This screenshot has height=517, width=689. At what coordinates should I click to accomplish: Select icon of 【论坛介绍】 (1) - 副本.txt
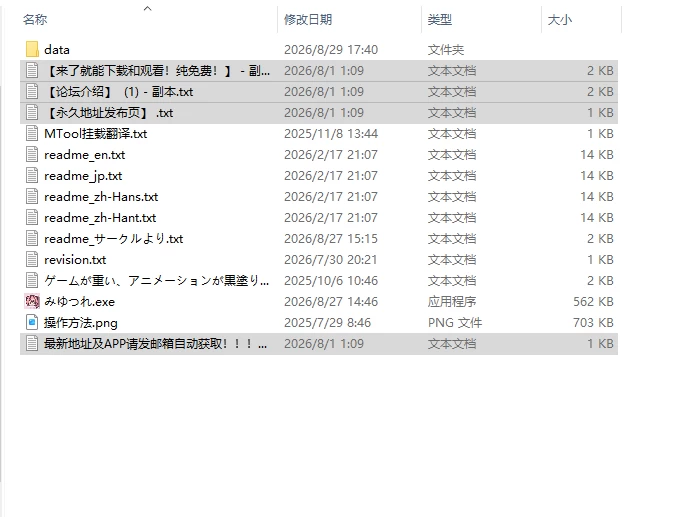point(32,92)
